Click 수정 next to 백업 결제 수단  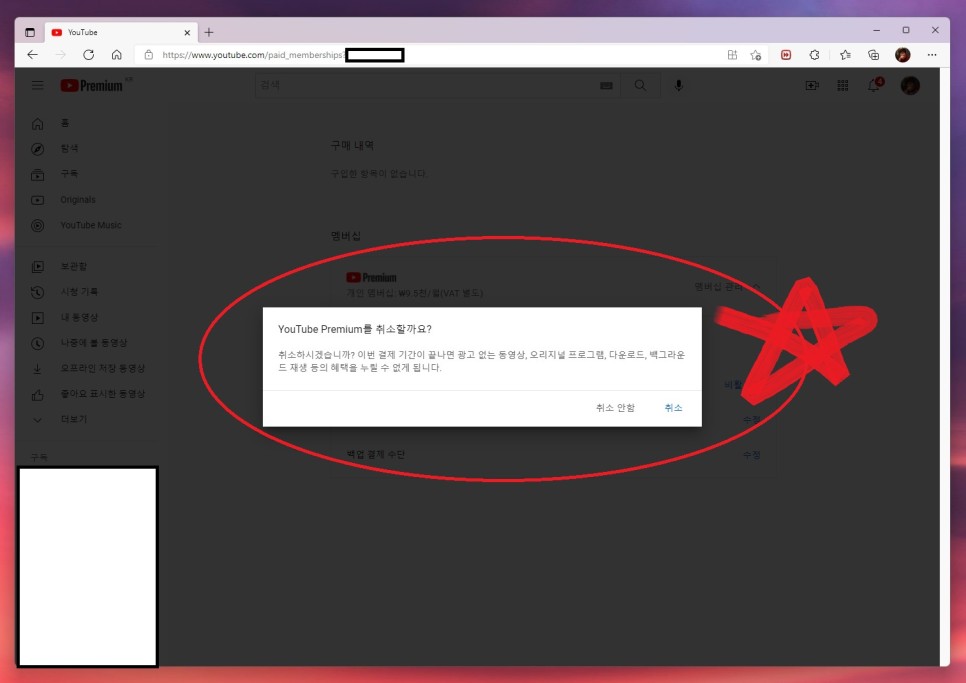[x=751, y=455]
